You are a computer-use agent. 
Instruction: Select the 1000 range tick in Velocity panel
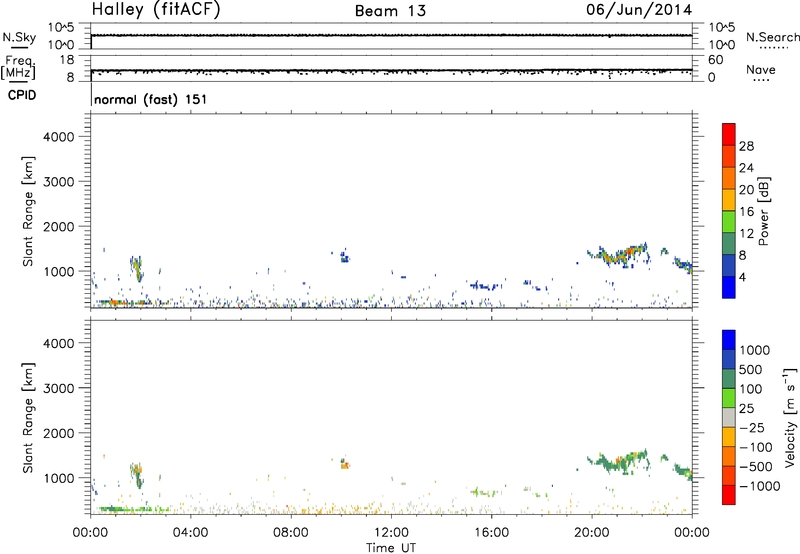pyautogui.click(x=59, y=478)
